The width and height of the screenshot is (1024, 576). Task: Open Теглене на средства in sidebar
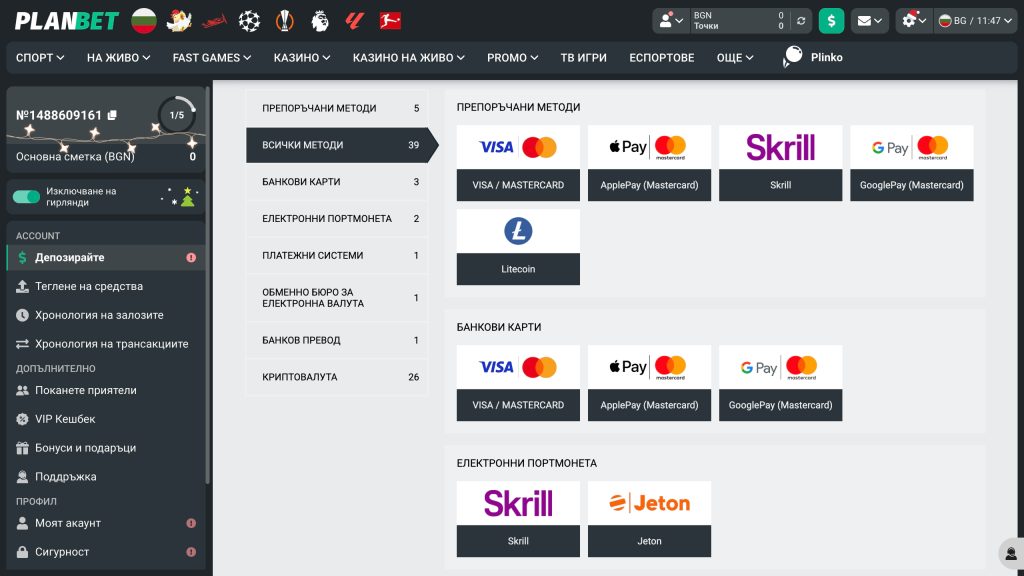click(89, 286)
